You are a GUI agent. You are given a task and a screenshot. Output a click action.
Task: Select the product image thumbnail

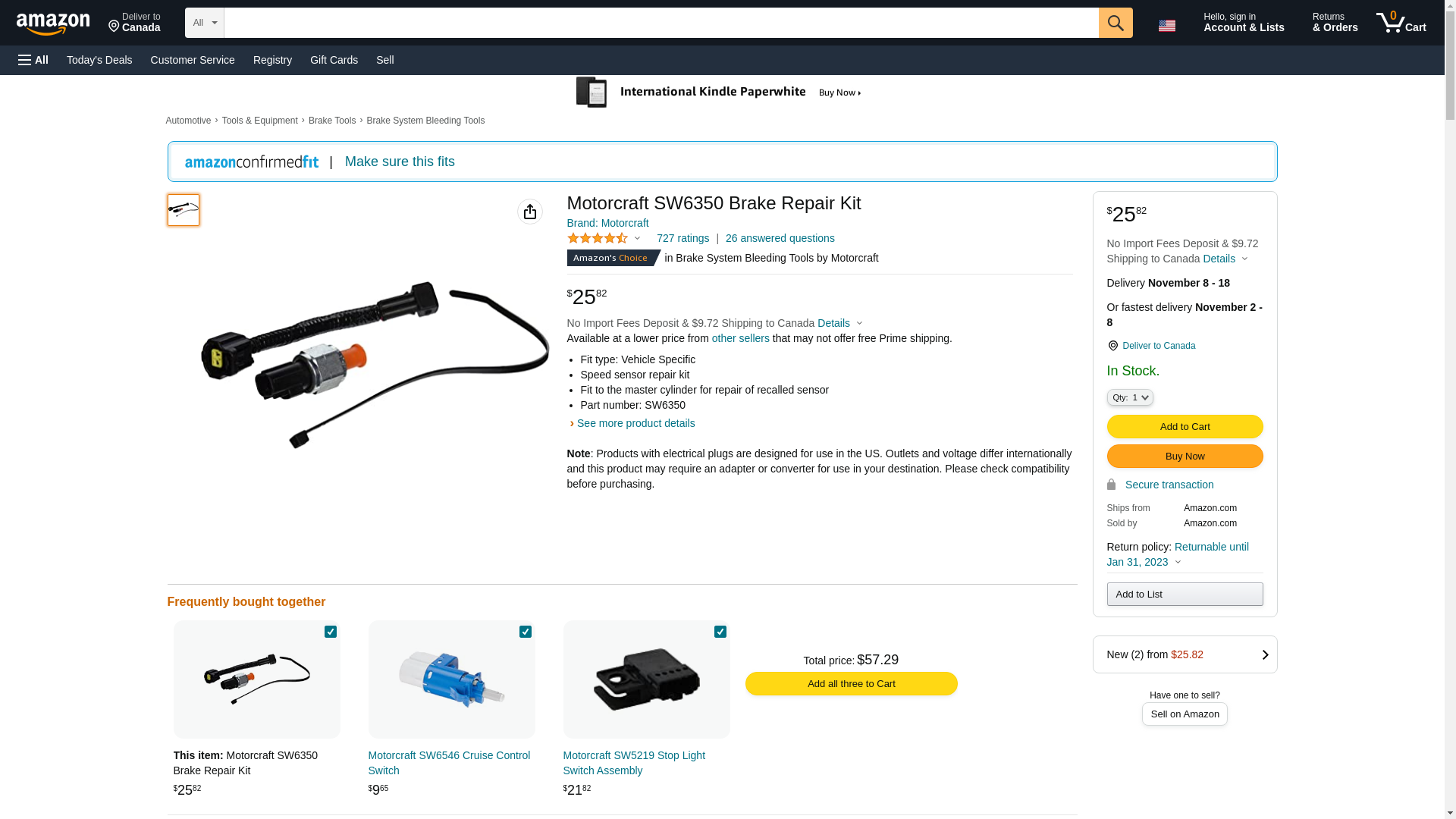coord(184,210)
